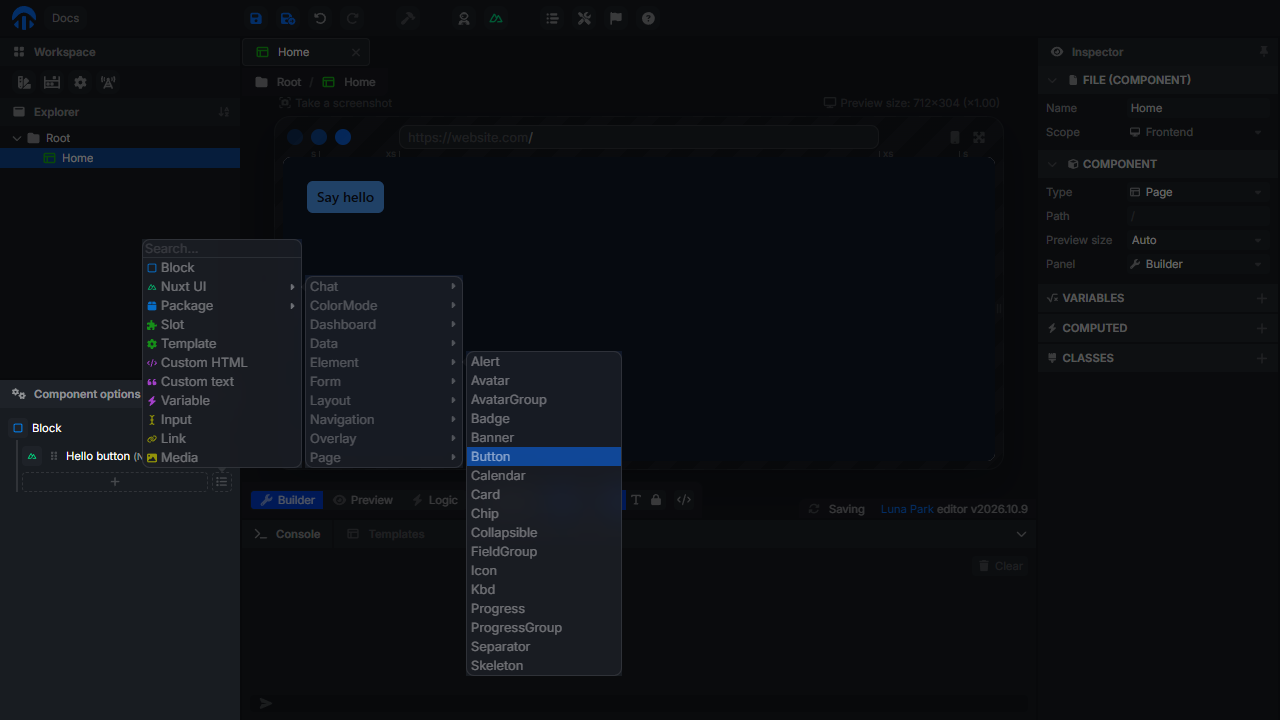The width and height of the screenshot is (1280, 720).
Task: Click the Say hello preview button
Action: coord(345,197)
